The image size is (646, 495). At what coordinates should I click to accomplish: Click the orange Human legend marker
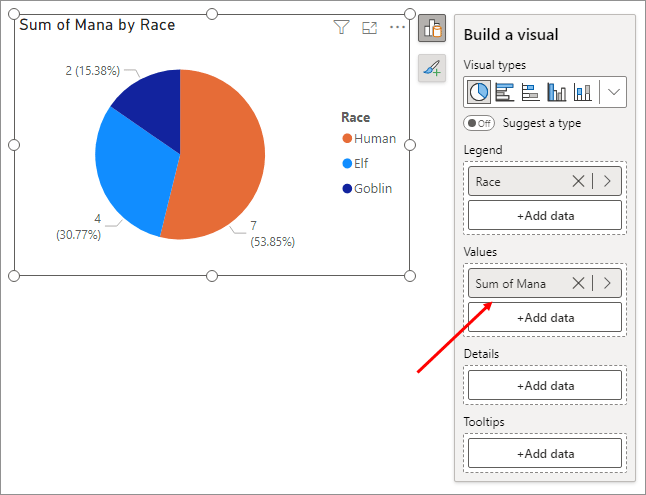pyautogui.click(x=347, y=139)
